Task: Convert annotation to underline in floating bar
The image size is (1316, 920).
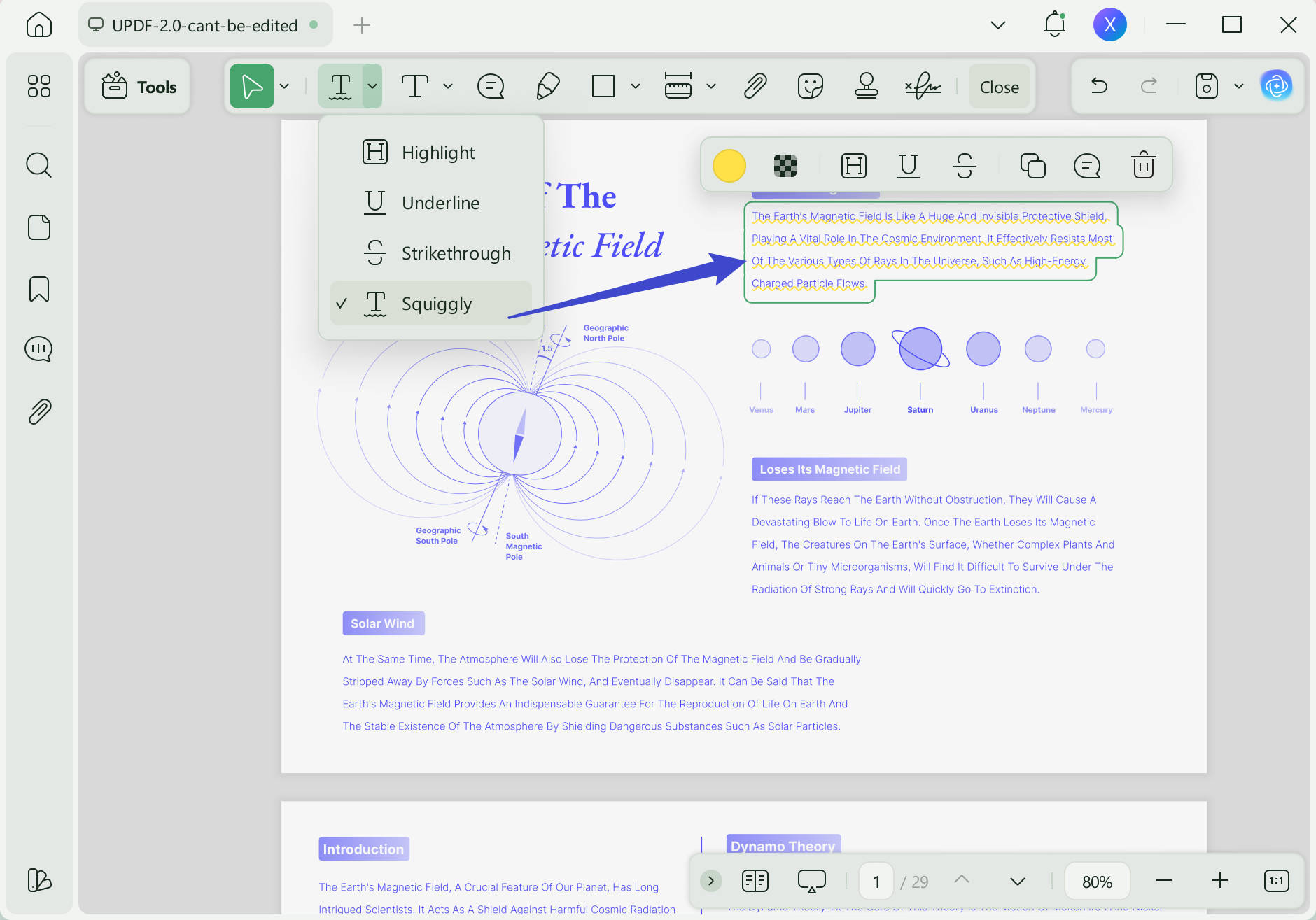Action: [x=909, y=166]
